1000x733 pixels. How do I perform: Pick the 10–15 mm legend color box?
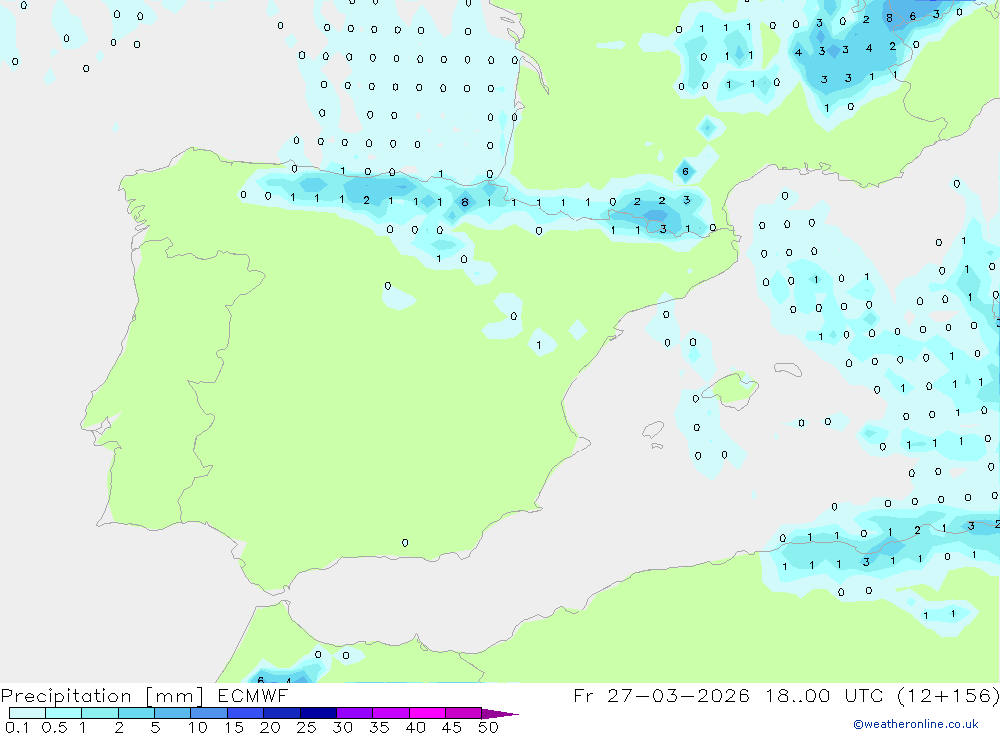(209, 713)
